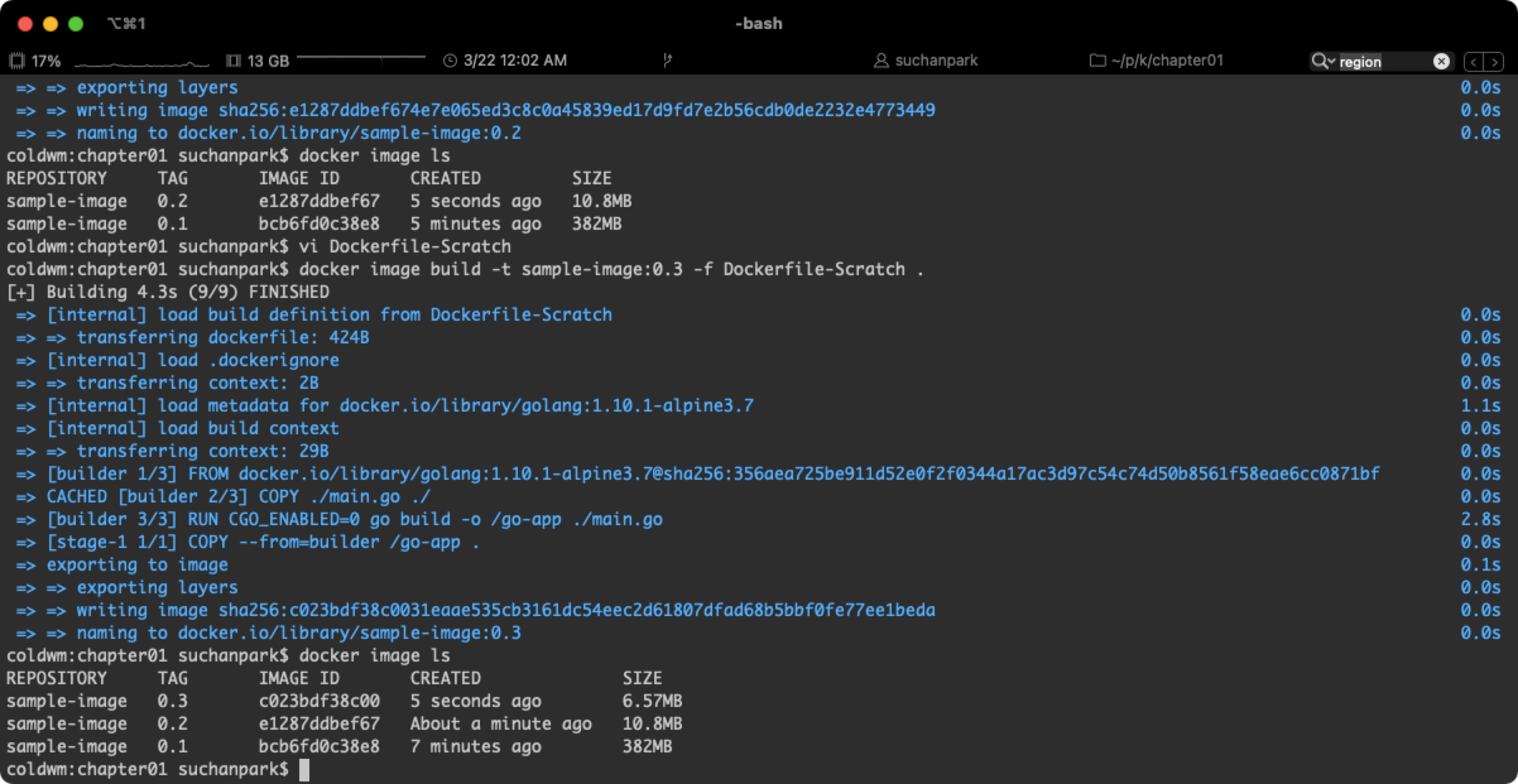Click the green zoom window button

[76, 24]
